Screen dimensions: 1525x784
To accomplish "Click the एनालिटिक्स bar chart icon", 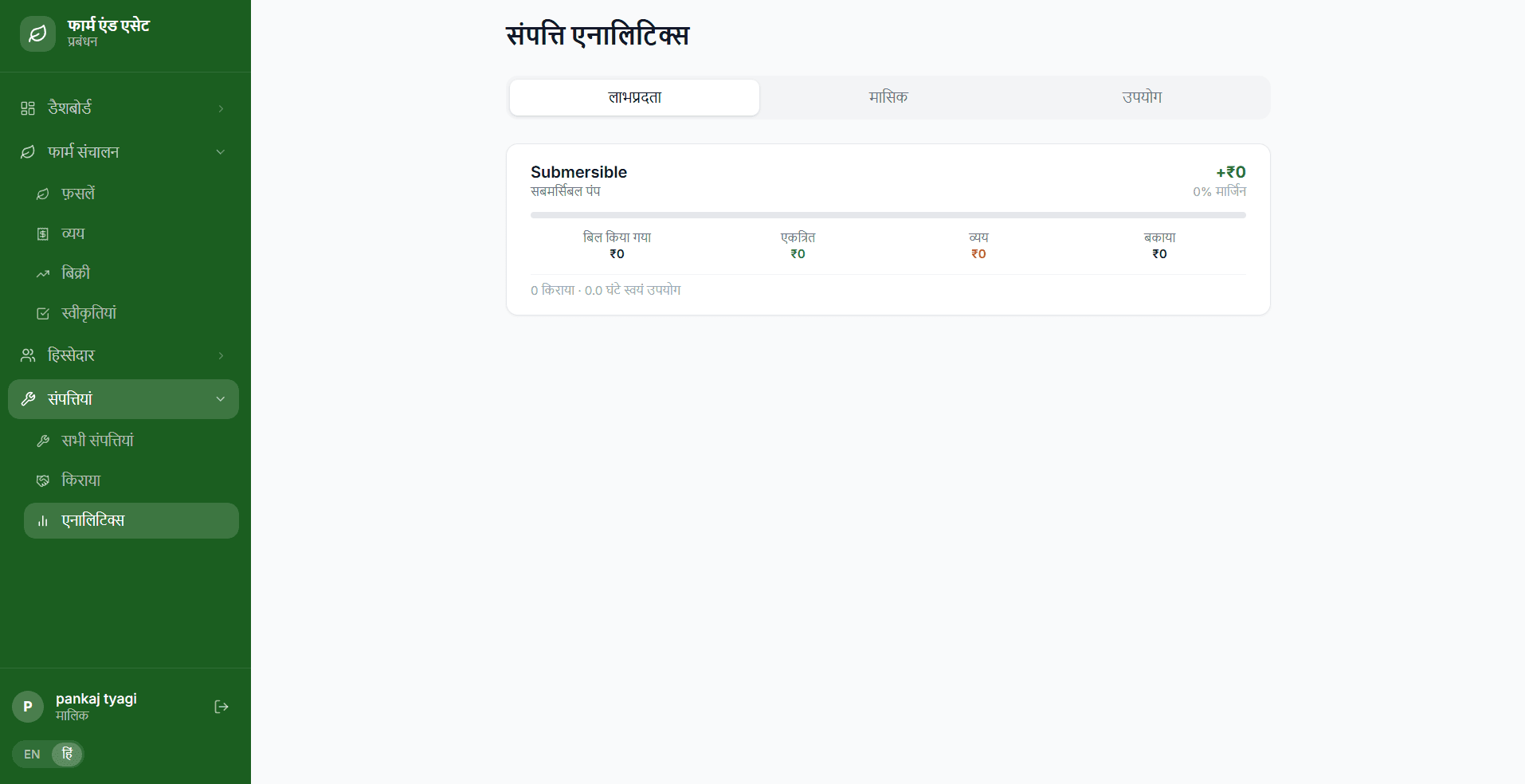I will pyautogui.click(x=43, y=520).
